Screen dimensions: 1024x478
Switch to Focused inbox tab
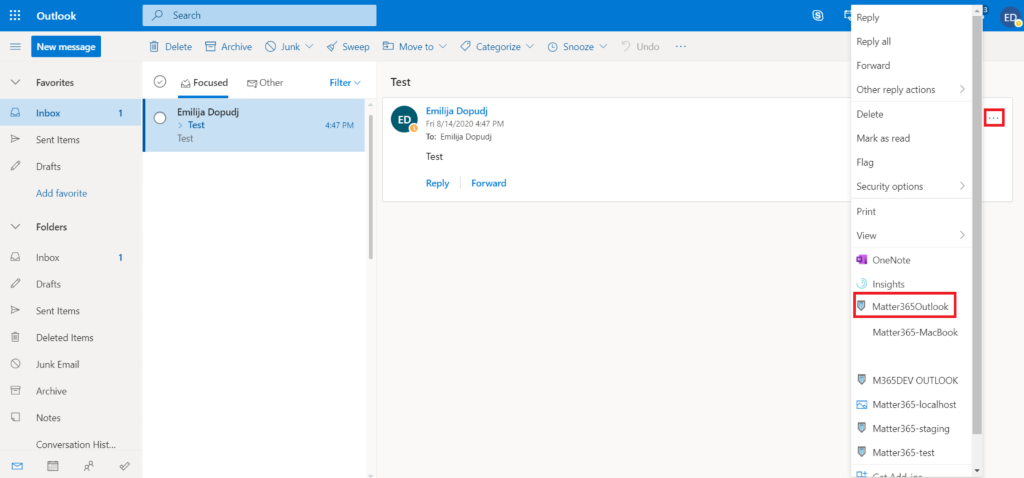coord(204,83)
